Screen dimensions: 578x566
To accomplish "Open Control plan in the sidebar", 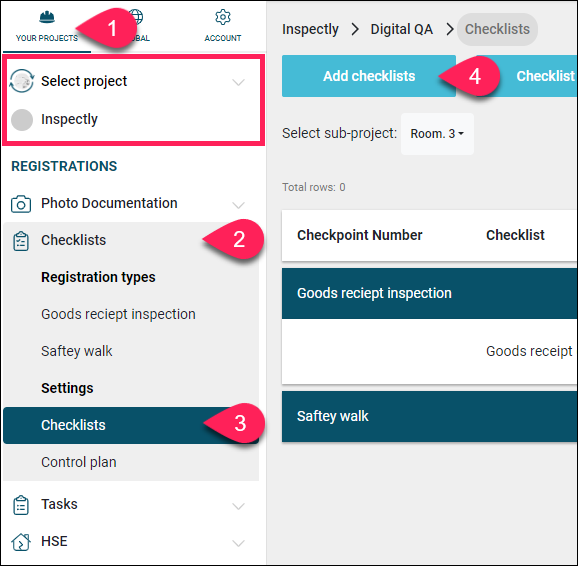I will tap(79, 462).
